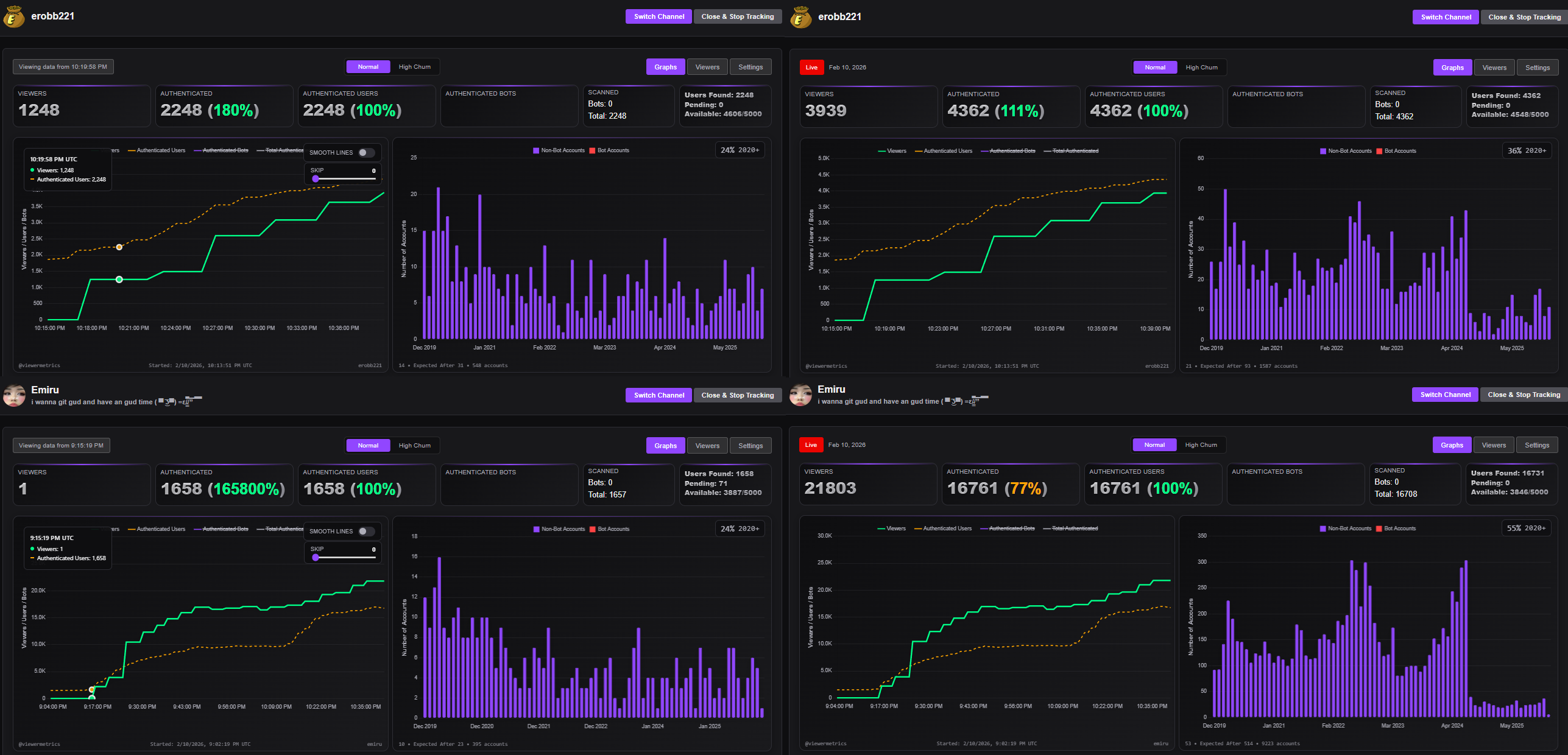
Task: Click struck-through Authenticated Bots legend in live erobb221 graph
Action: click(x=1012, y=151)
